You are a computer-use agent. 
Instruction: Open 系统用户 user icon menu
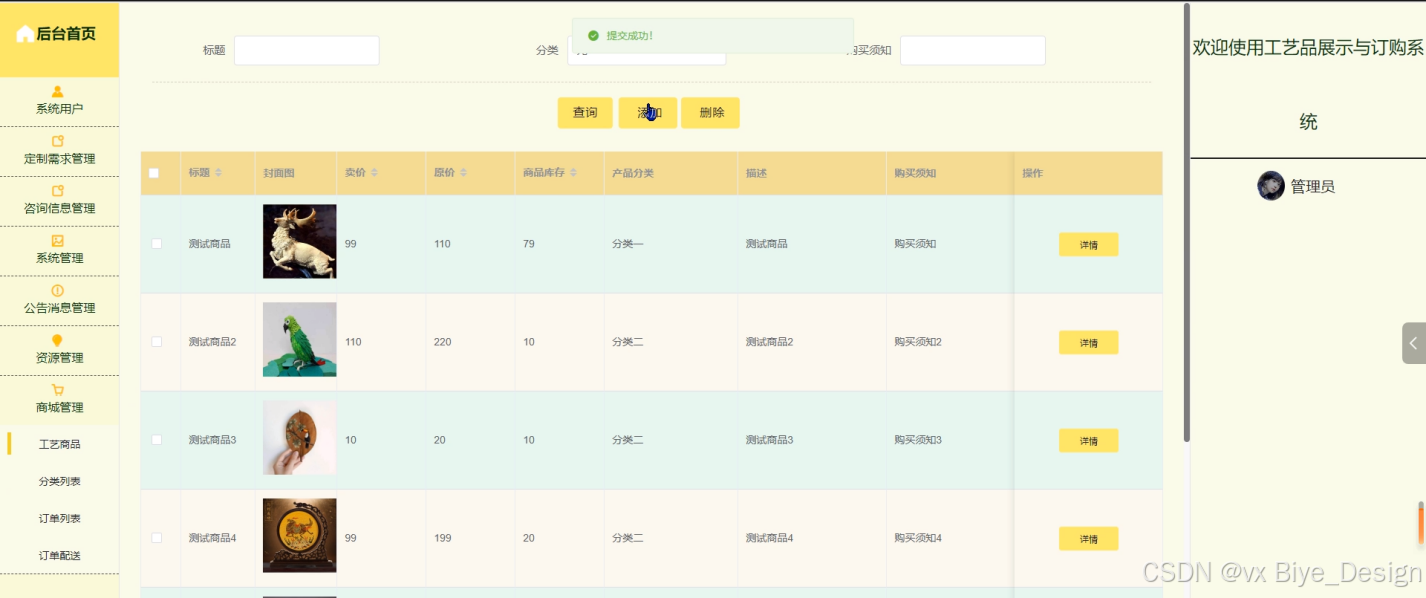[x=57, y=91]
